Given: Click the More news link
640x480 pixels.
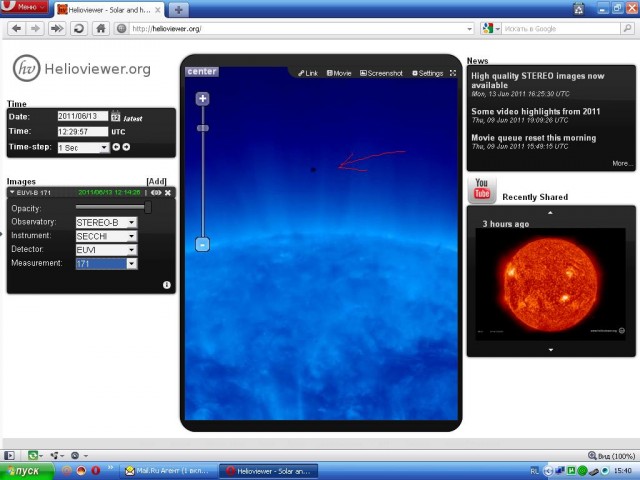Looking at the screenshot, I should (x=622, y=163).
